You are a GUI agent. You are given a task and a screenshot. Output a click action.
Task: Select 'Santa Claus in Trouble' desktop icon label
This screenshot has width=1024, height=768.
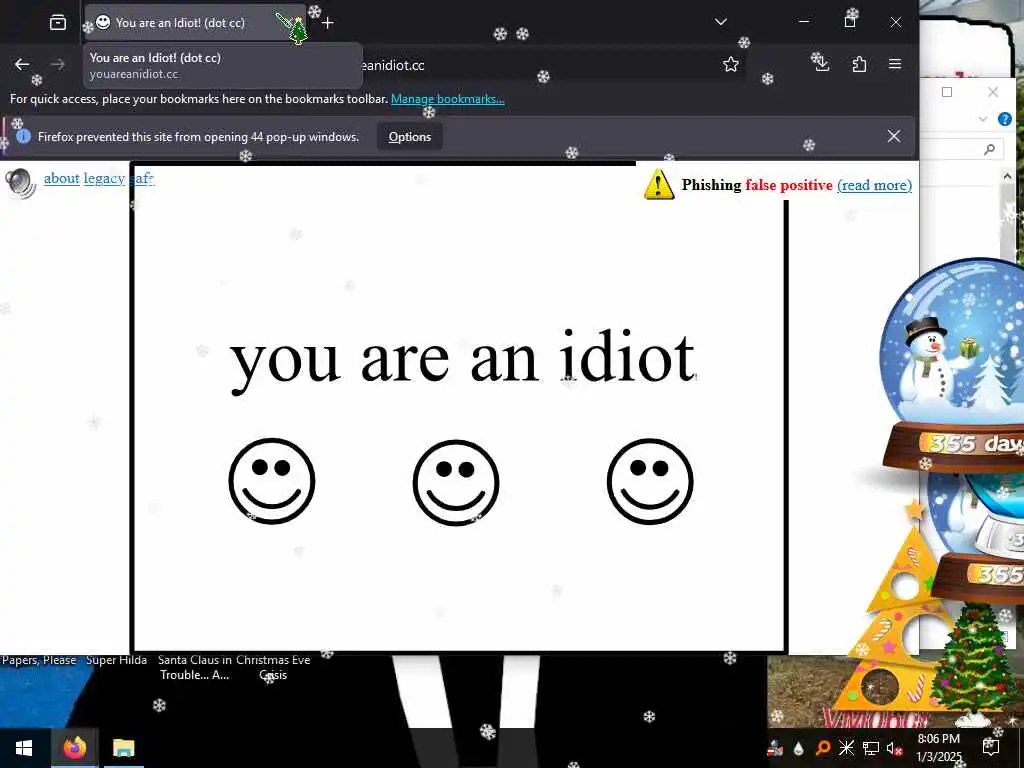pyautogui.click(x=195, y=667)
